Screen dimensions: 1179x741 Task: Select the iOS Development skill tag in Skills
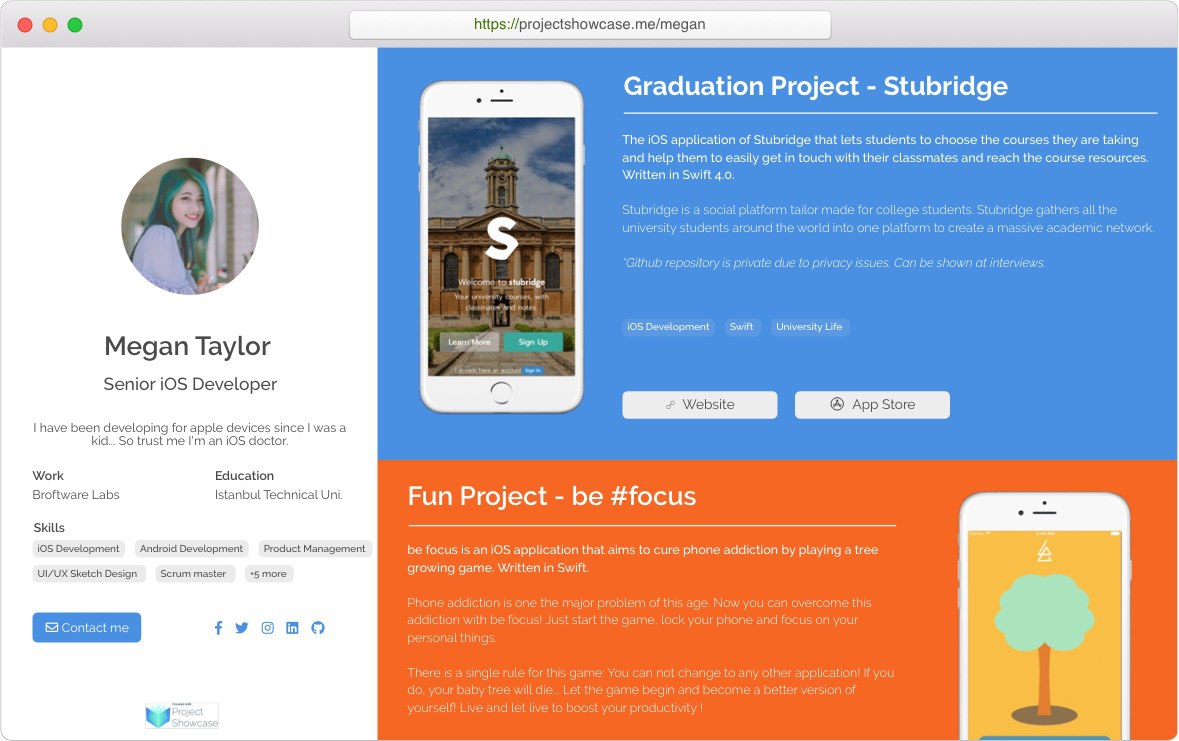pos(78,548)
